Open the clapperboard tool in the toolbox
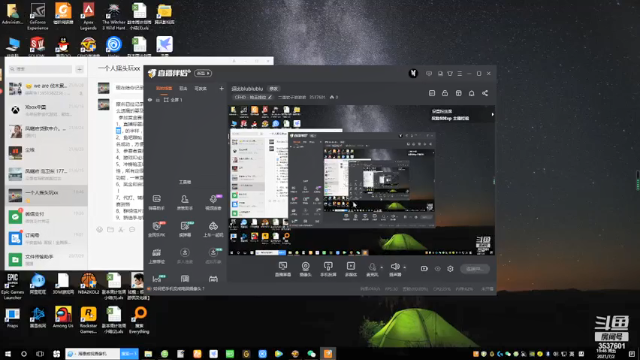The width and height of the screenshot is (640, 360). (x=156, y=256)
